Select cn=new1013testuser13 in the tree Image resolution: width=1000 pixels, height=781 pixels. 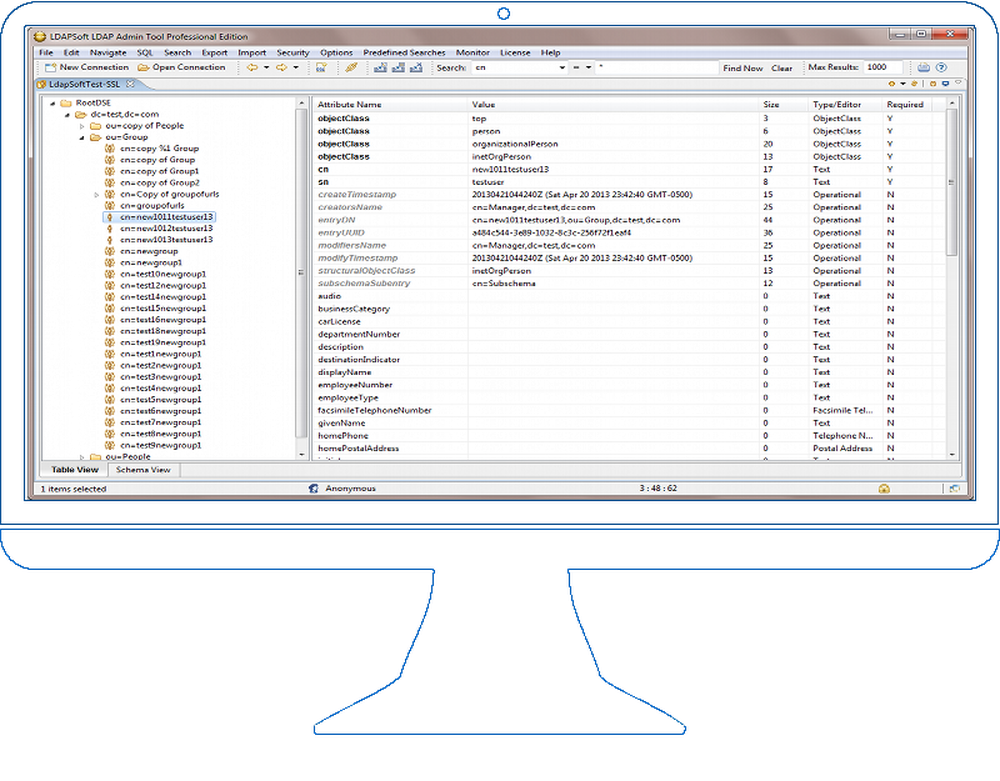pyautogui.click(x=166, y=240)
